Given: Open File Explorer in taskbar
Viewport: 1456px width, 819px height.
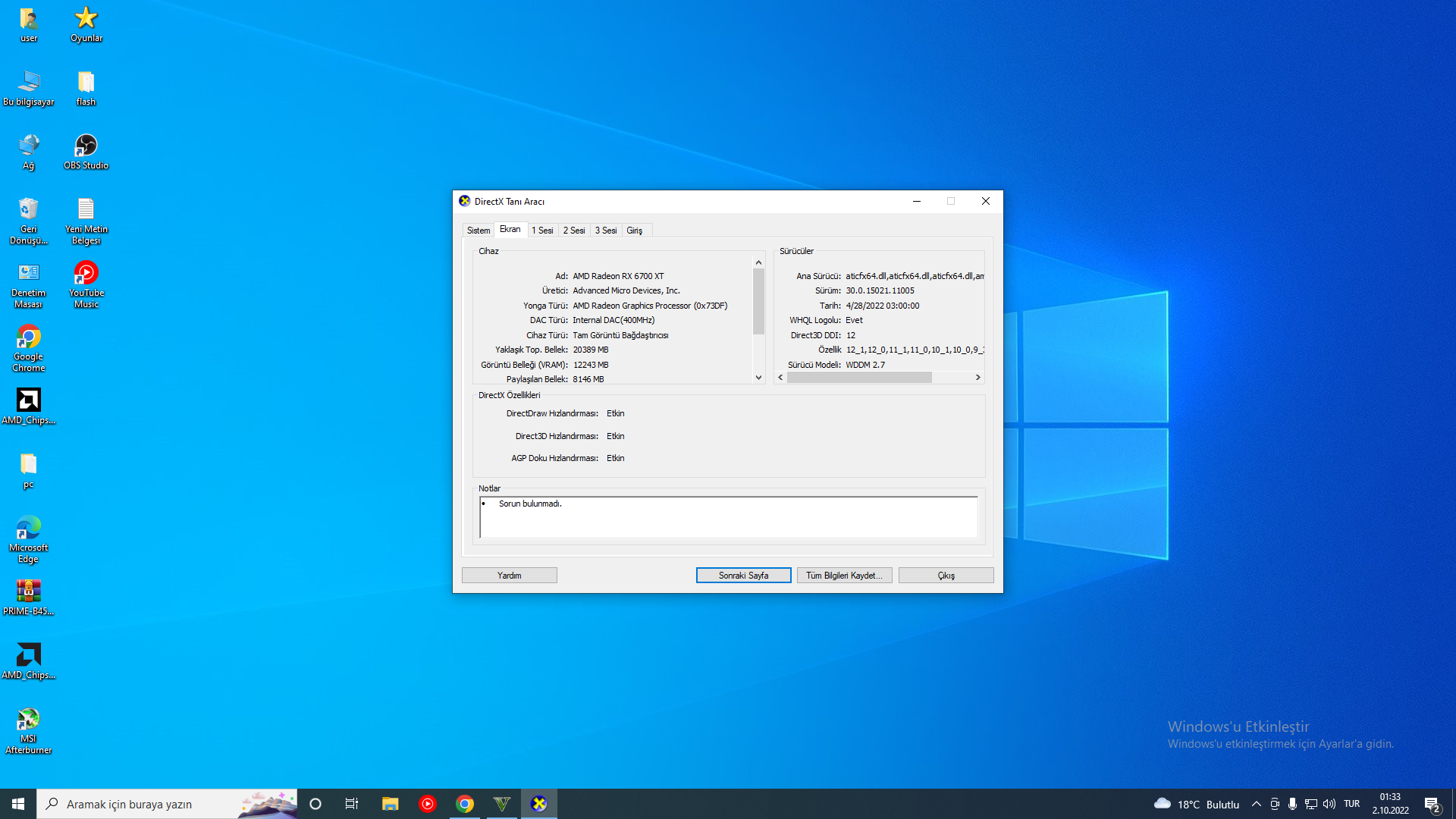Looking at the screenshot, I should (390, 804).
